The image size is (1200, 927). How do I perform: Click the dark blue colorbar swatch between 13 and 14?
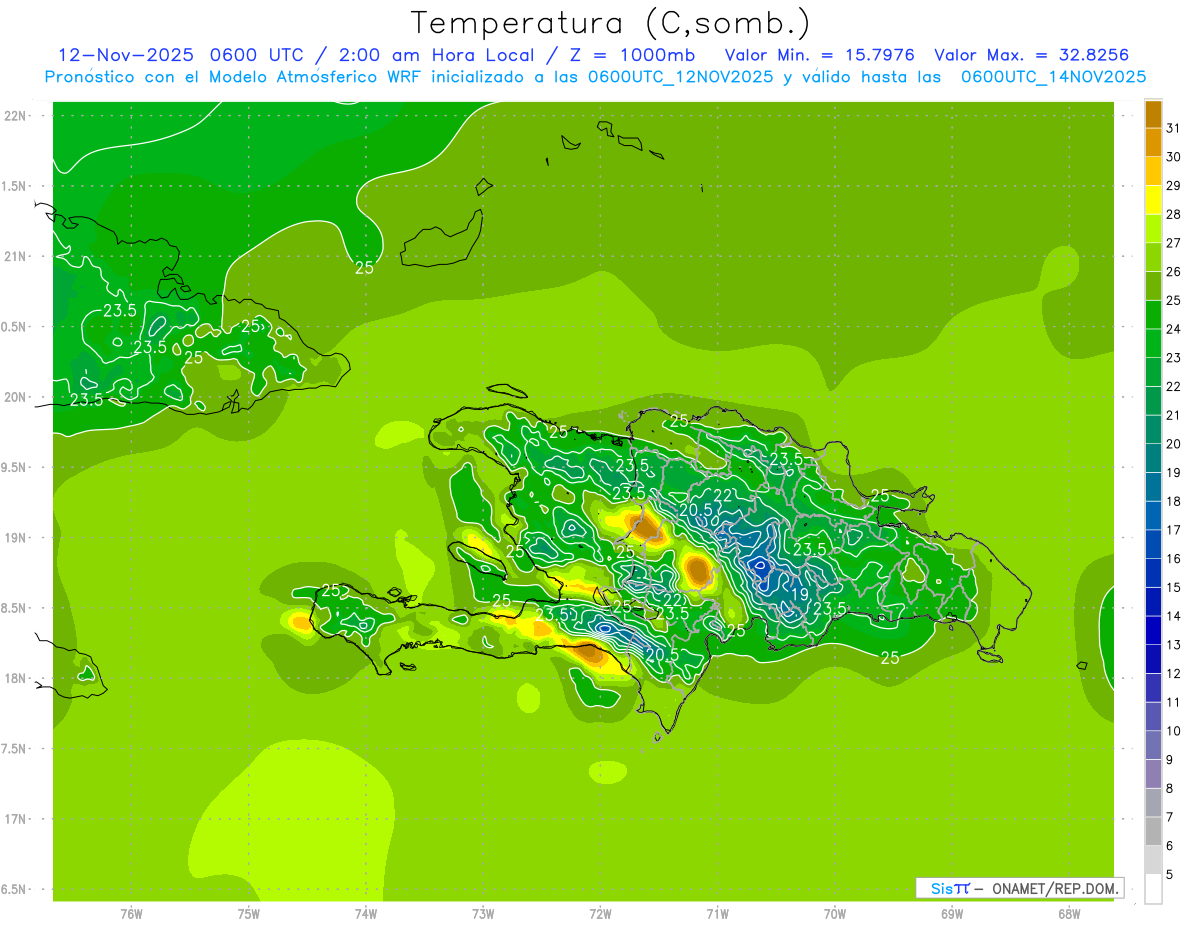(x=1153, y=630)
